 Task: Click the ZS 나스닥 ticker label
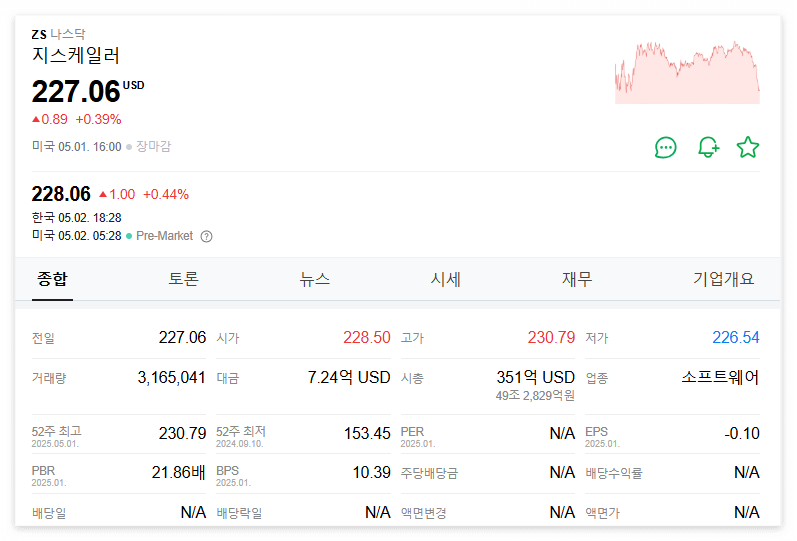click(58, 34)
